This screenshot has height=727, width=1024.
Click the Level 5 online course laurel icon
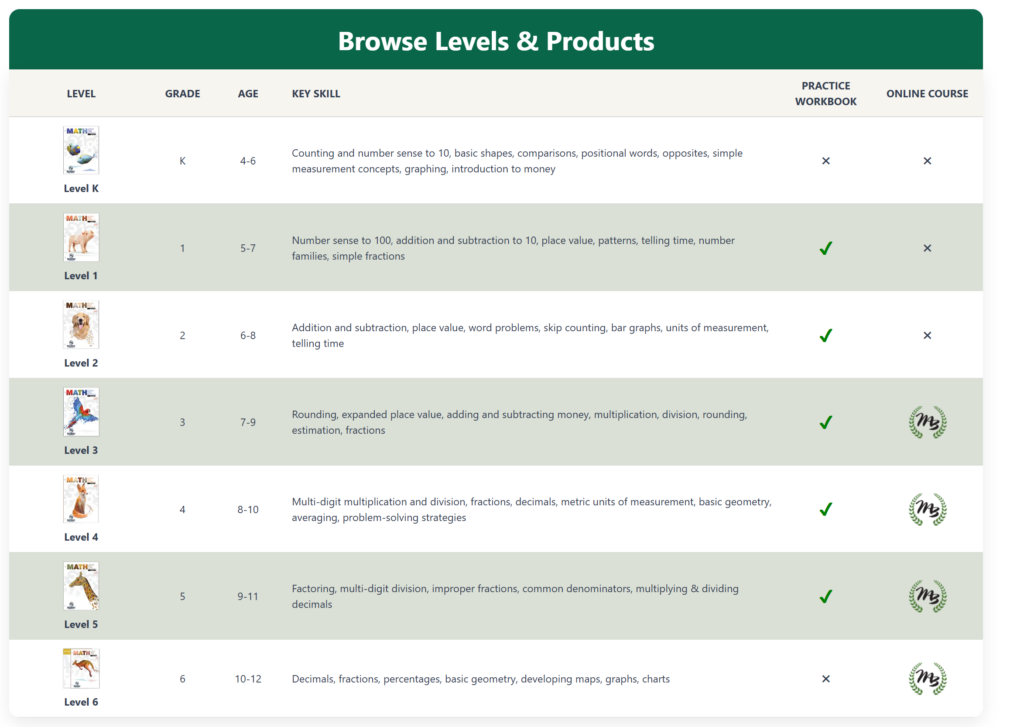click(x=927, y=596)
